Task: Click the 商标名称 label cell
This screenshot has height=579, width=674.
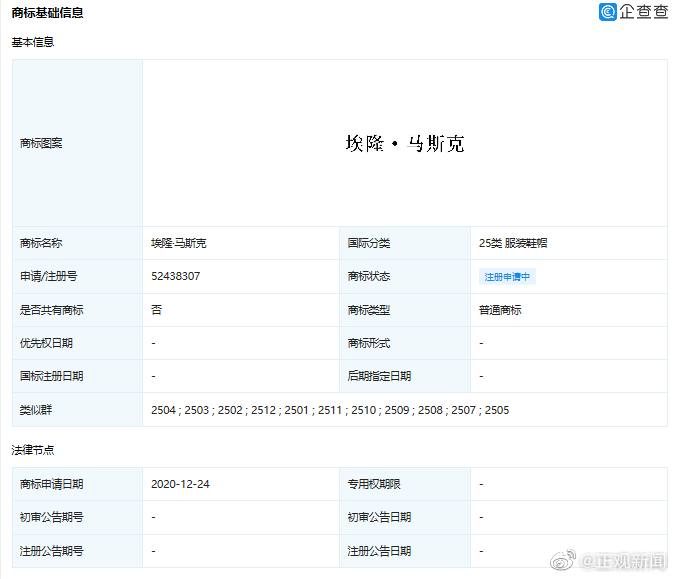Action: (x=77, y=243)
